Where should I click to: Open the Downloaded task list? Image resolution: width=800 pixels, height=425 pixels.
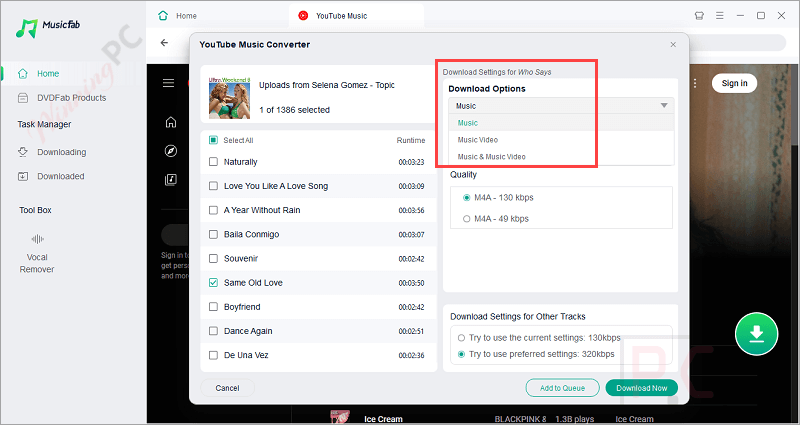tap(51, 177)
